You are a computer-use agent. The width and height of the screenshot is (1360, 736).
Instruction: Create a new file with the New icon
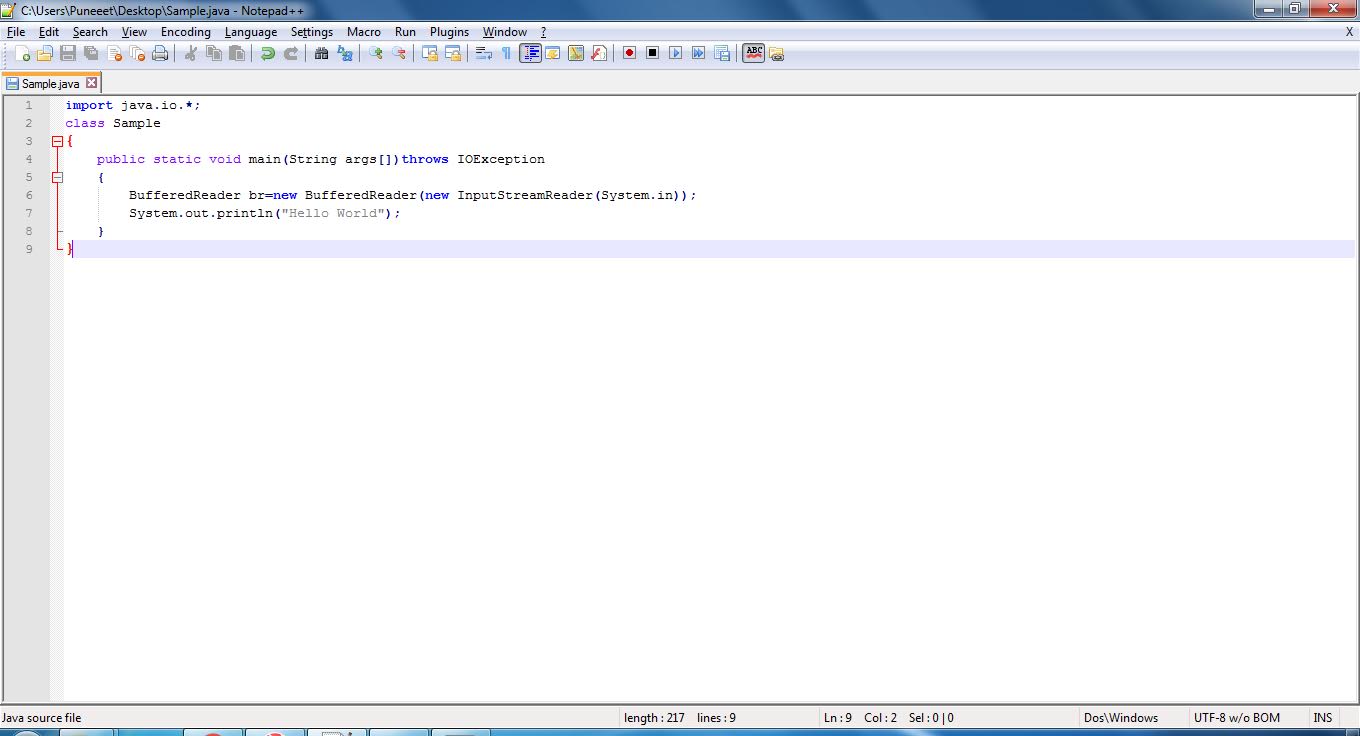(23, 53)
